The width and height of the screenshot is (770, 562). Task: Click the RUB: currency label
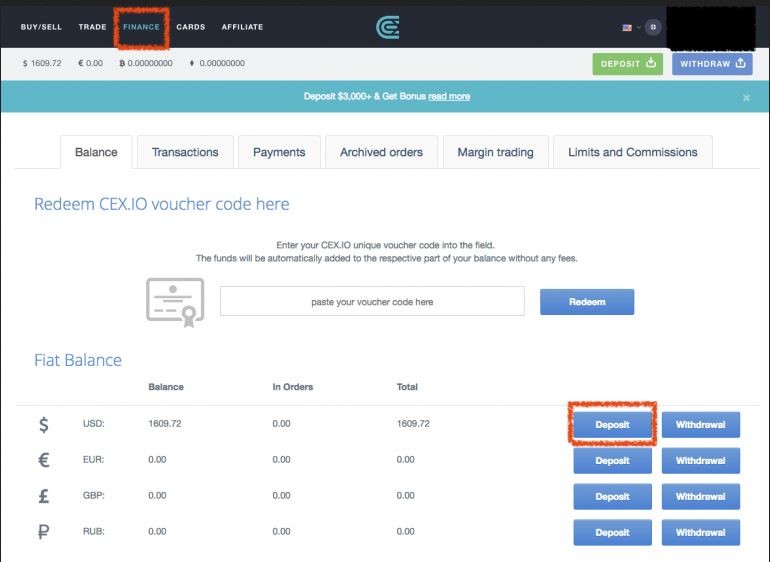(93, 531)
